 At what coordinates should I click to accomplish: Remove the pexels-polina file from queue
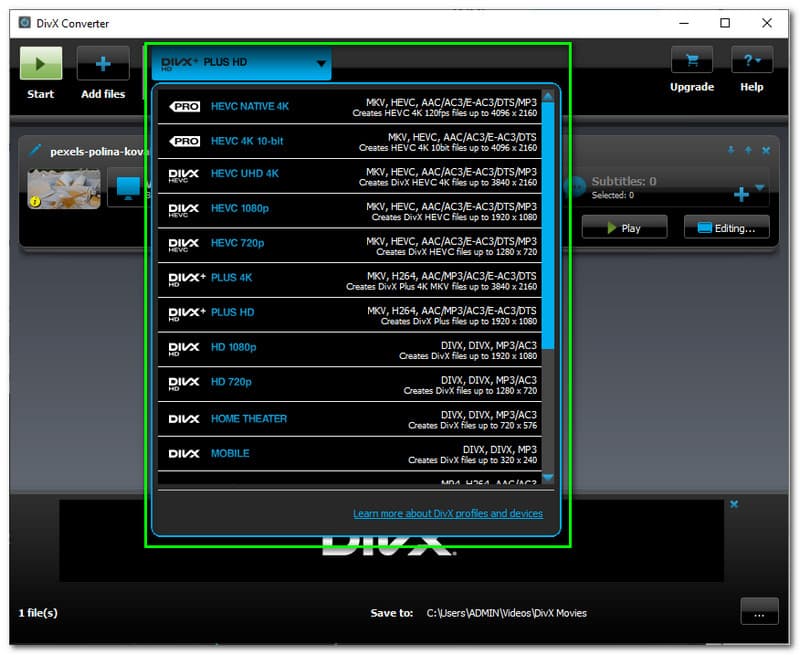point(766,150)
